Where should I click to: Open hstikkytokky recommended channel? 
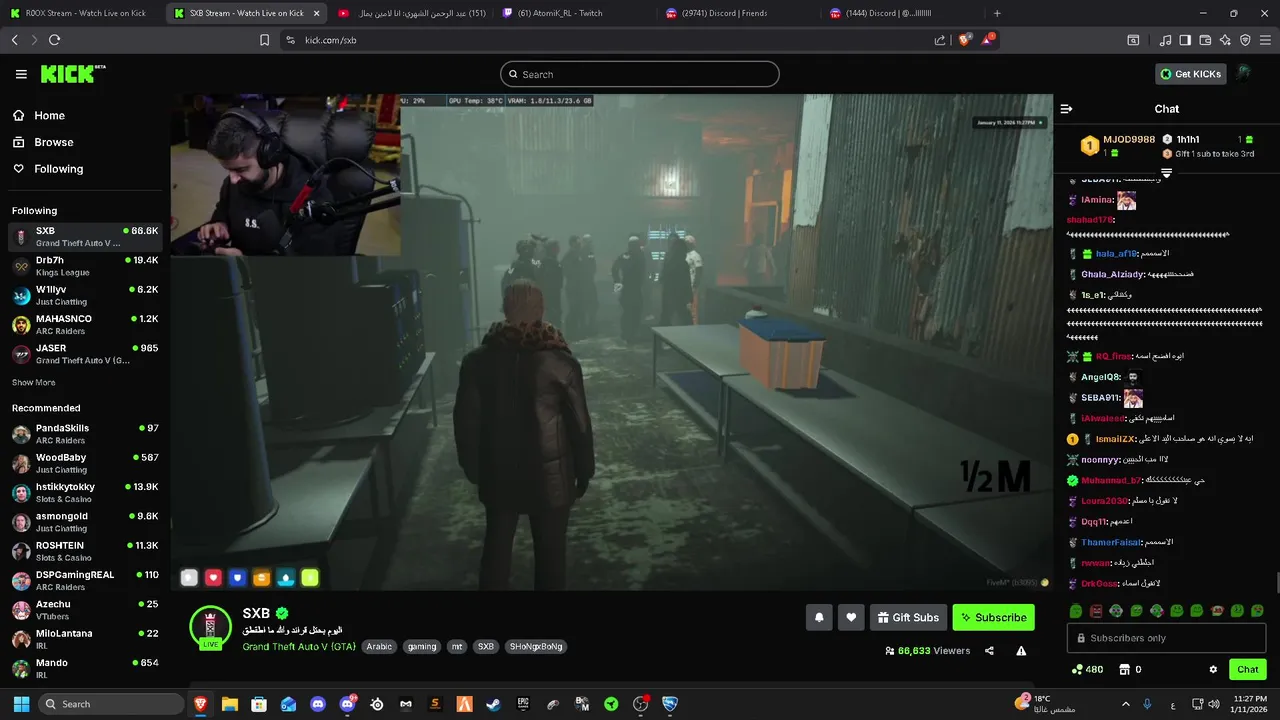pos(84,492)
